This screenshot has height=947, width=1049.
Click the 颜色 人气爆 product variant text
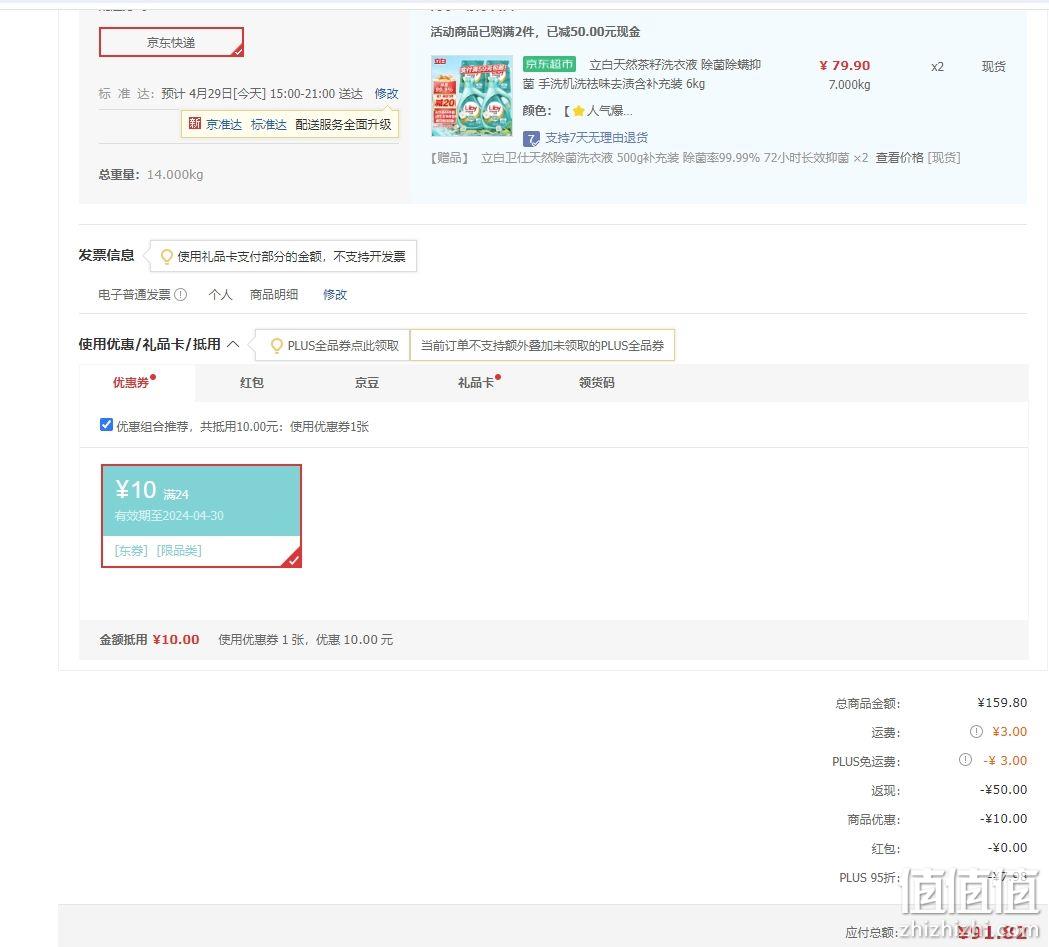pos(577,111)
